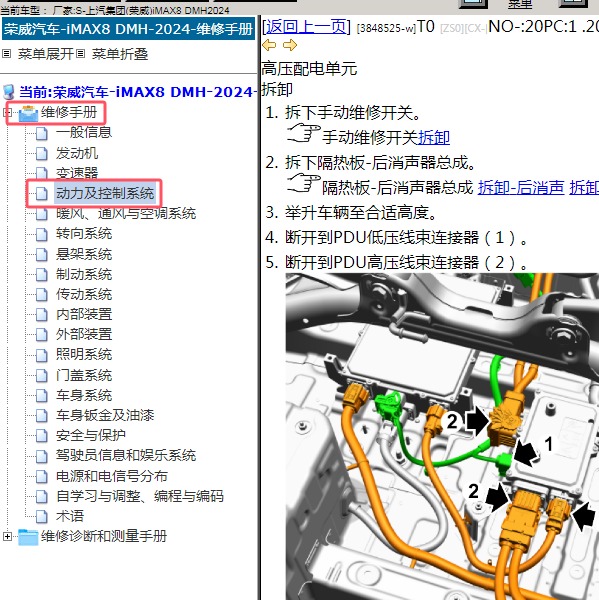
Task: Click the 维修诊断和测量手册 tree label
Action: coord(104,536)
